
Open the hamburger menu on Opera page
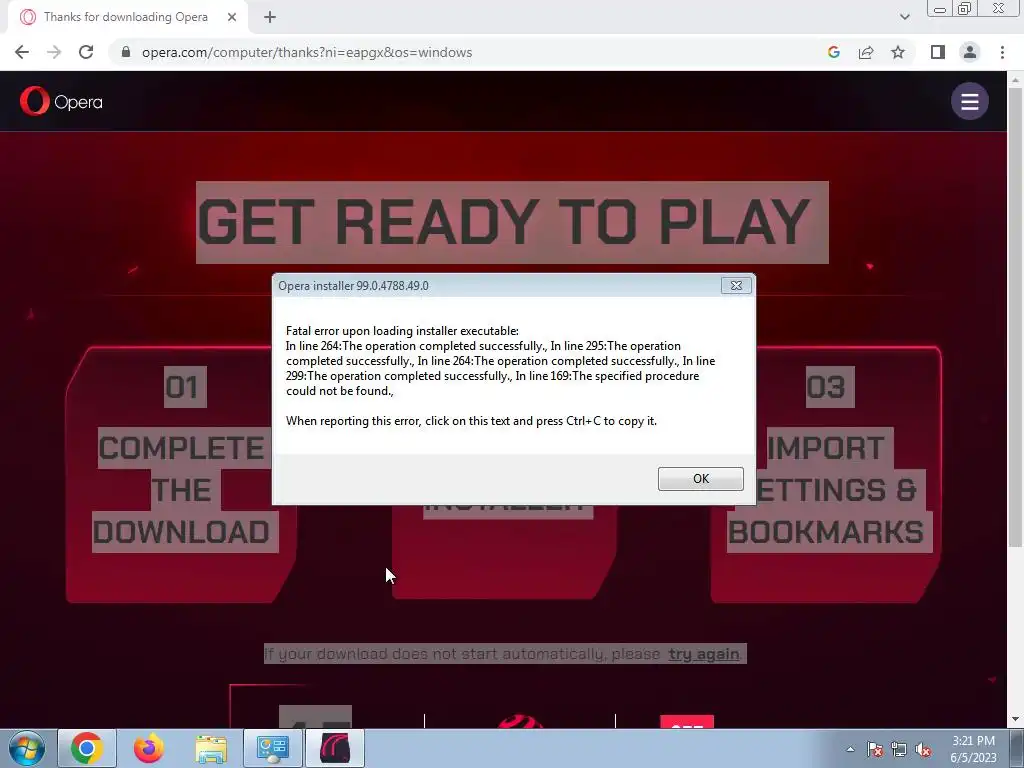tap(969, 101)
